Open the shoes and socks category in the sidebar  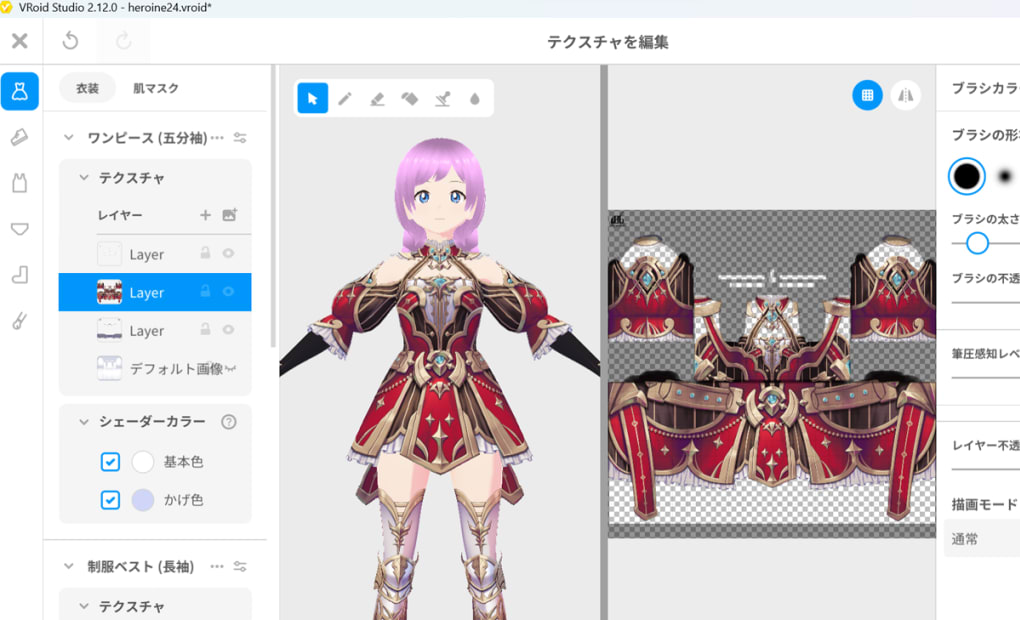click(x=20, y=275)
